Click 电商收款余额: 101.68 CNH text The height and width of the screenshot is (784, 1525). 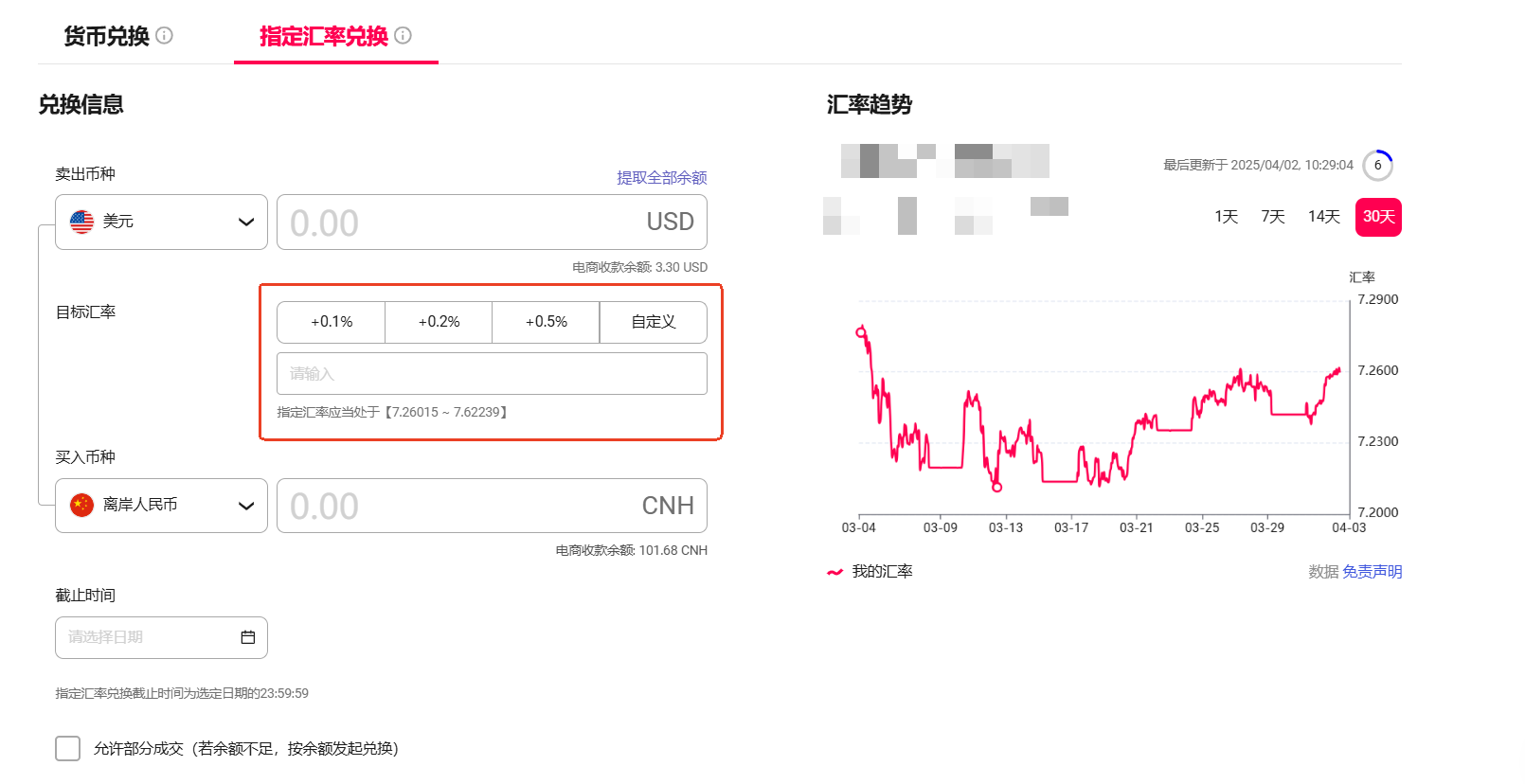point(632,550)
